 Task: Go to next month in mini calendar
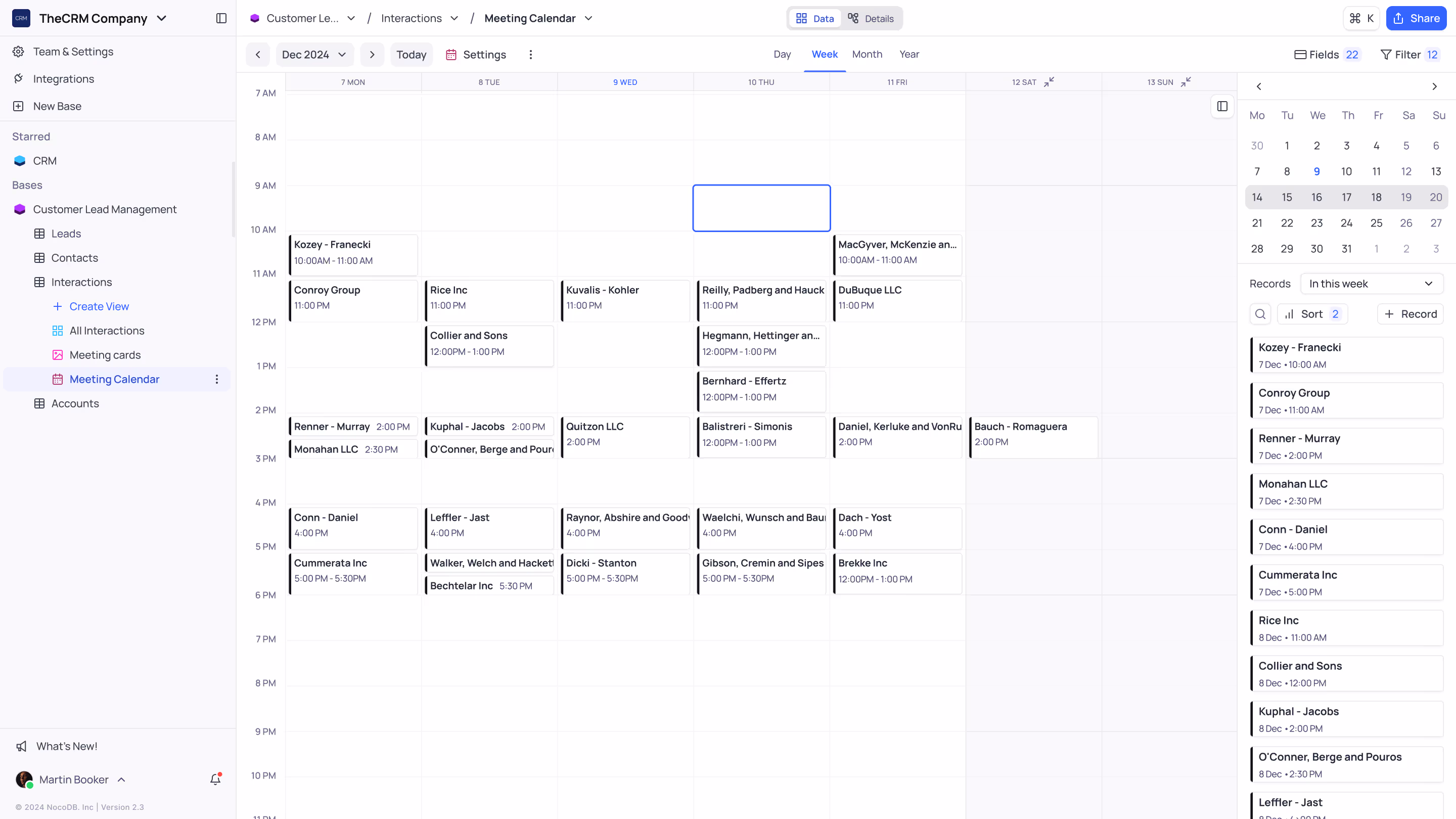pos(1434,86)
